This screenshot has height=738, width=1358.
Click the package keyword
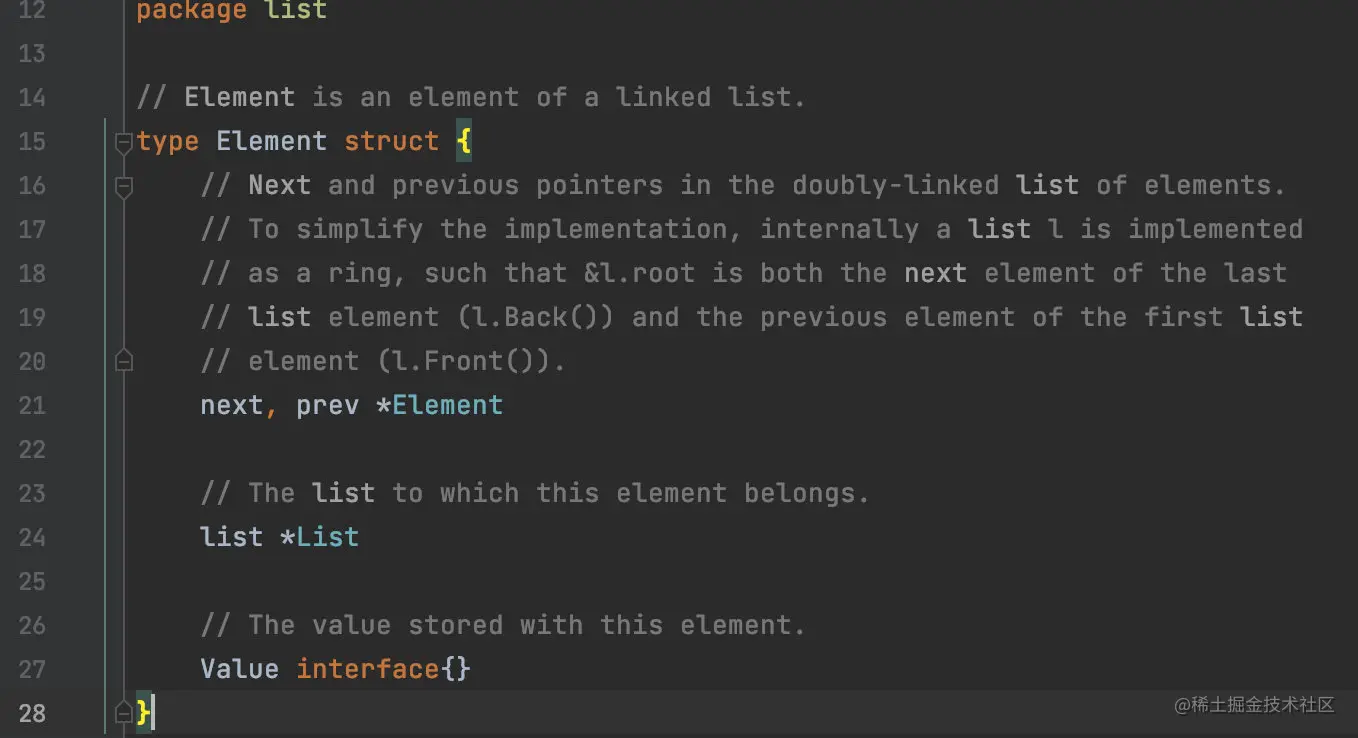point(191,11)
